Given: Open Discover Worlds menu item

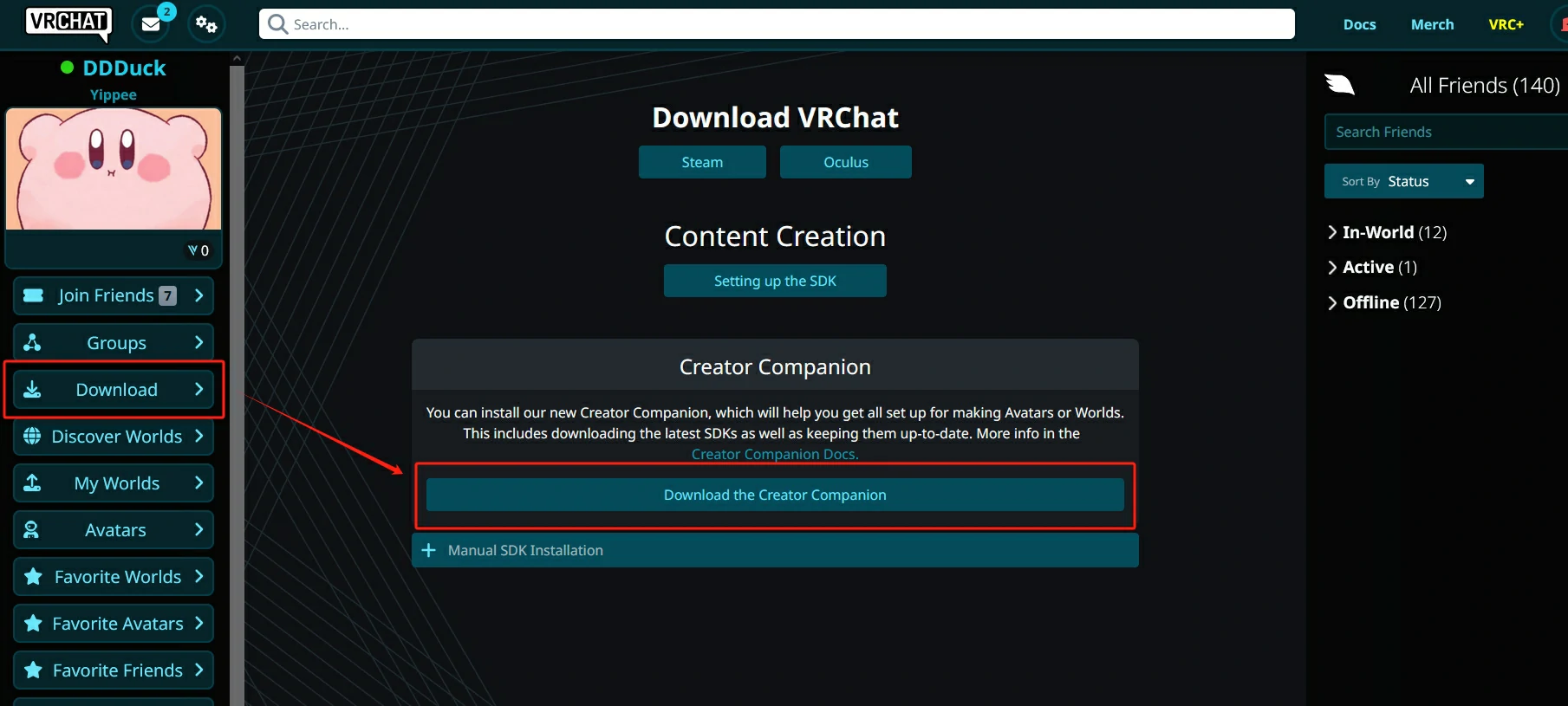Looking at the screenshot, I should coord(114,436).
